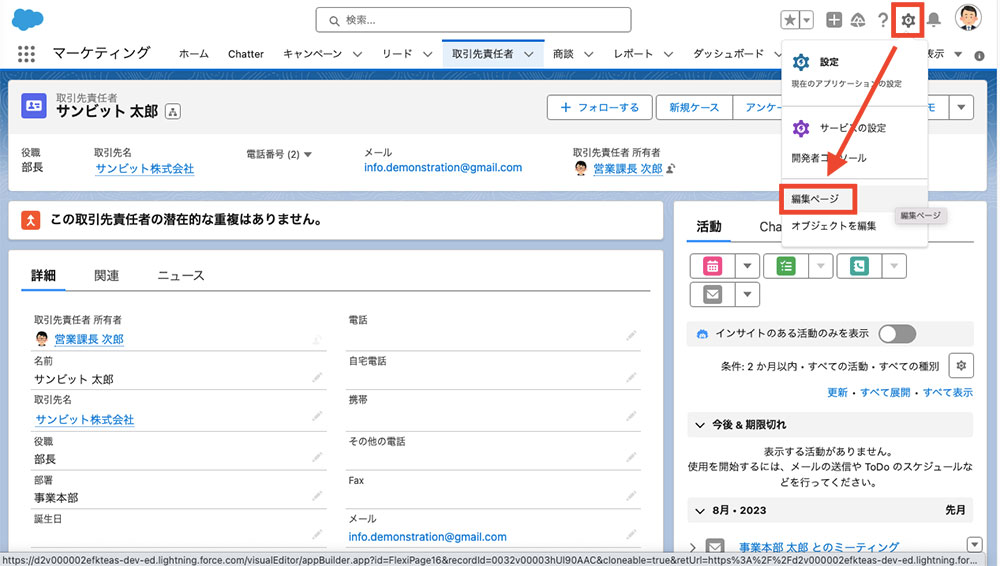Choose オブジェクトを編集 menu item

[834, 226]
